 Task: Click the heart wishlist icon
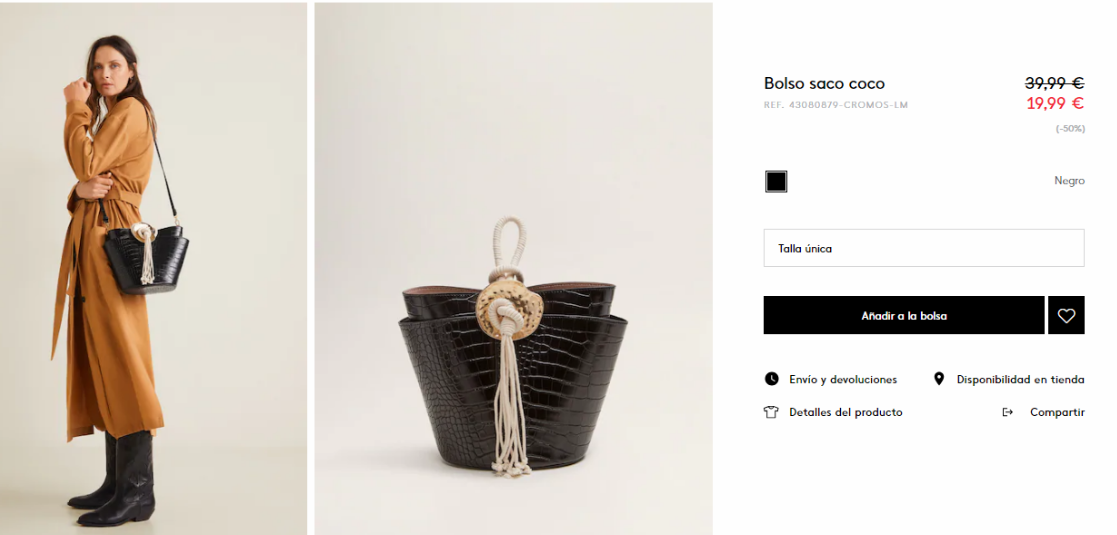coord(1066,315)
